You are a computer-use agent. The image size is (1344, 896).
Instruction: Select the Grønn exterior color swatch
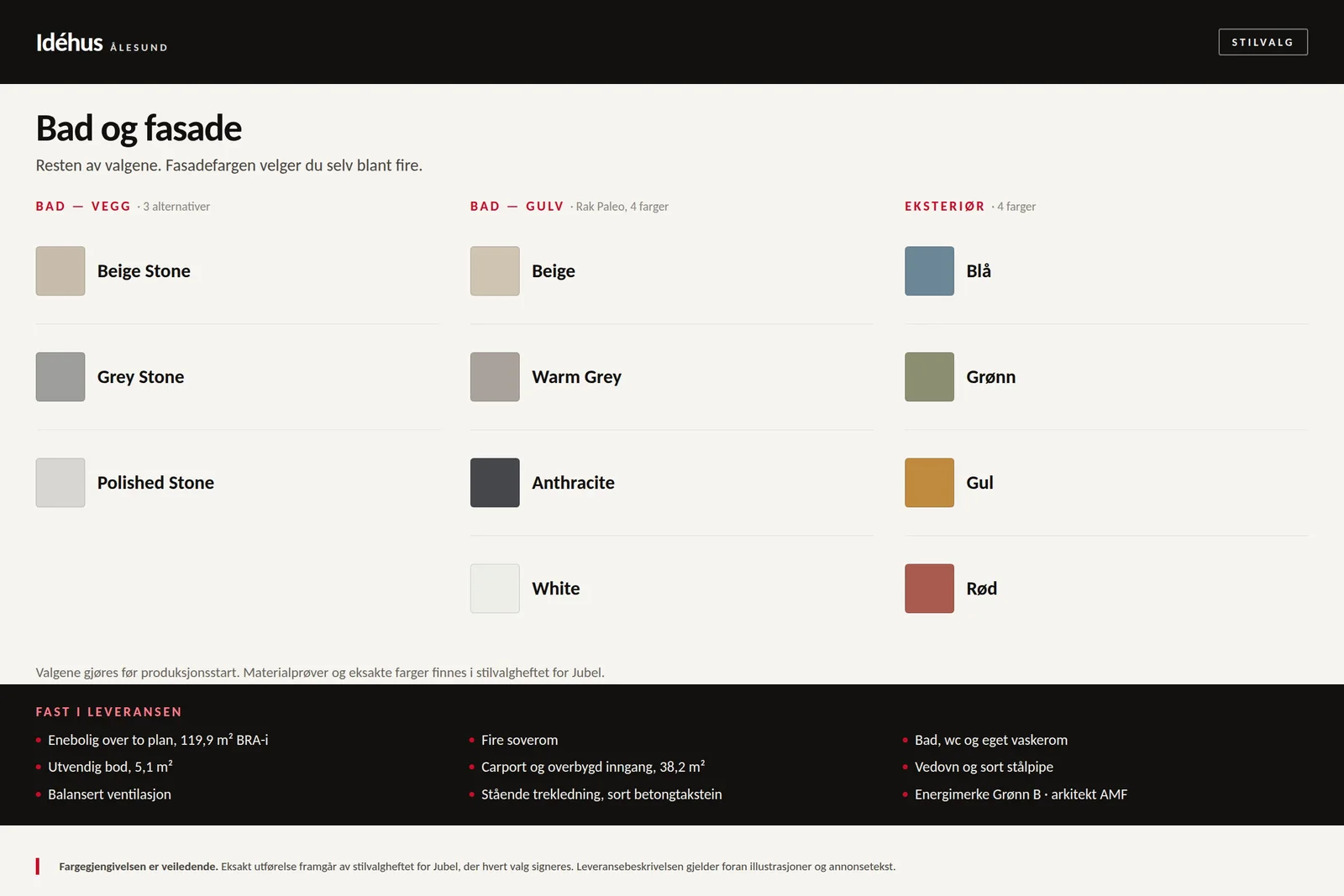coord(929,377)
